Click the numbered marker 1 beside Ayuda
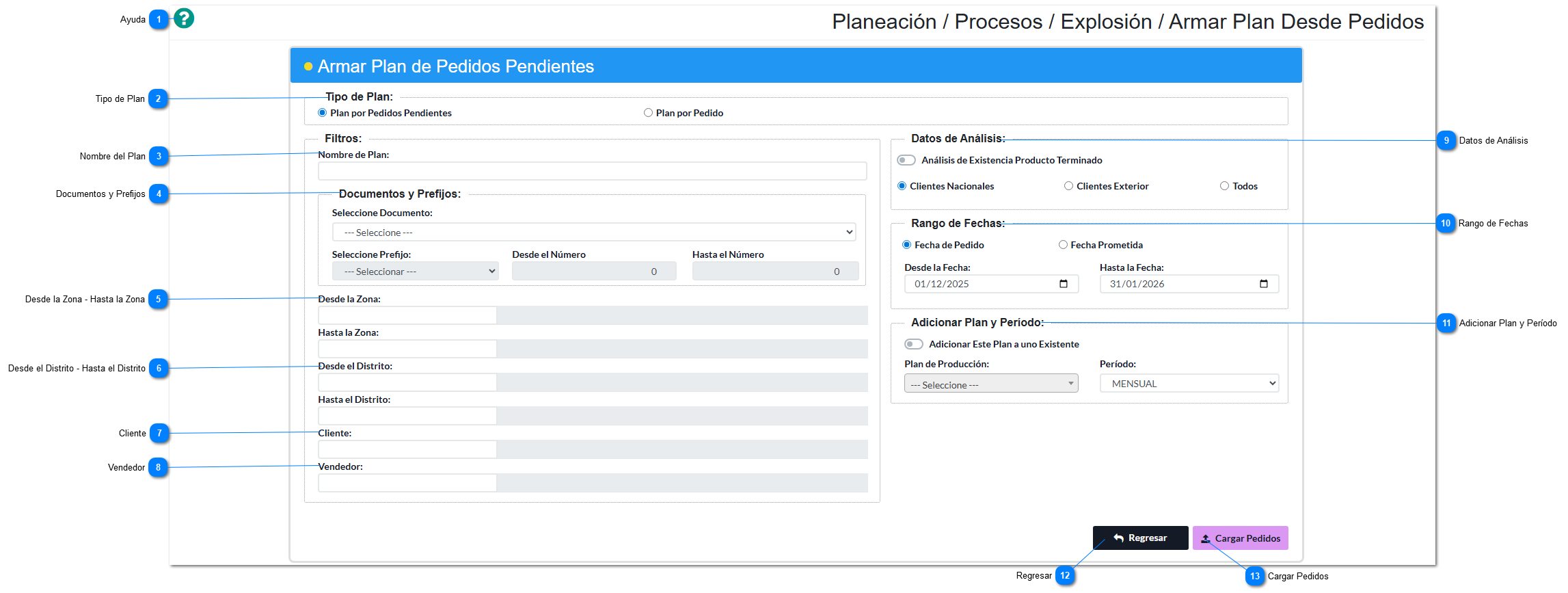Image resolution: width=1568 pixels, height=593 pixels. point(159,19)
